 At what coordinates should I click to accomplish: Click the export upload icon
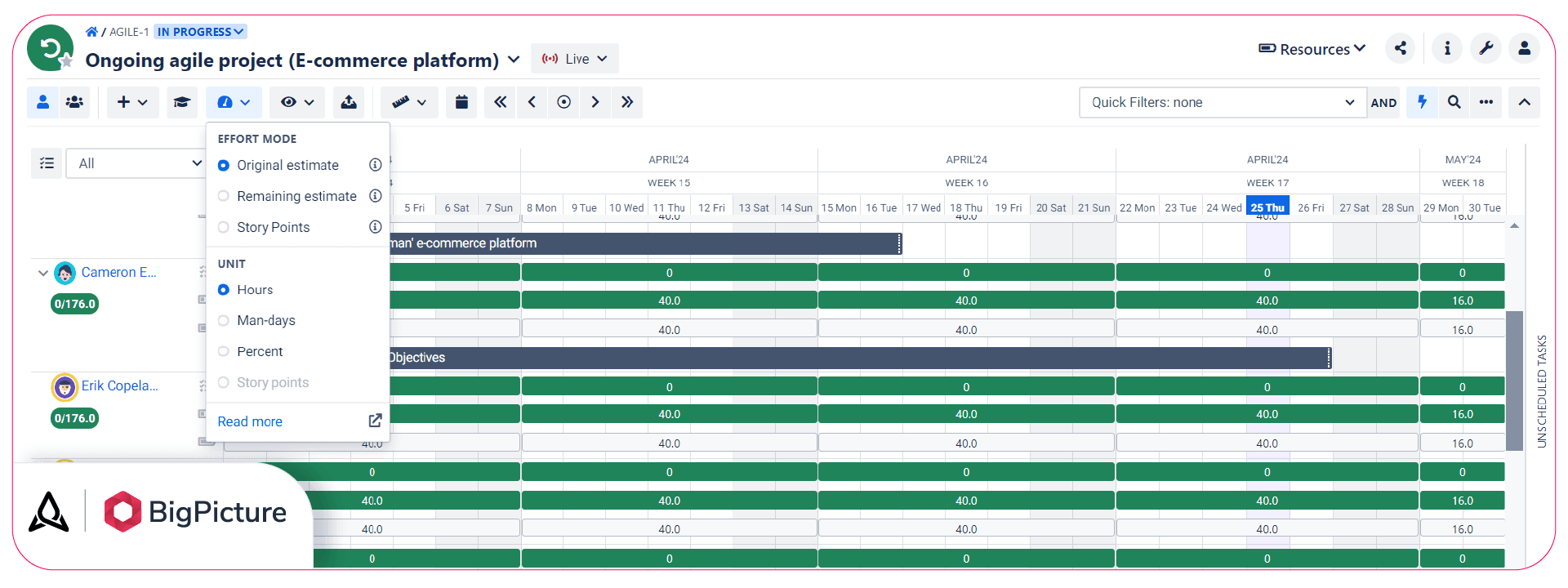(x=349, y=102)
